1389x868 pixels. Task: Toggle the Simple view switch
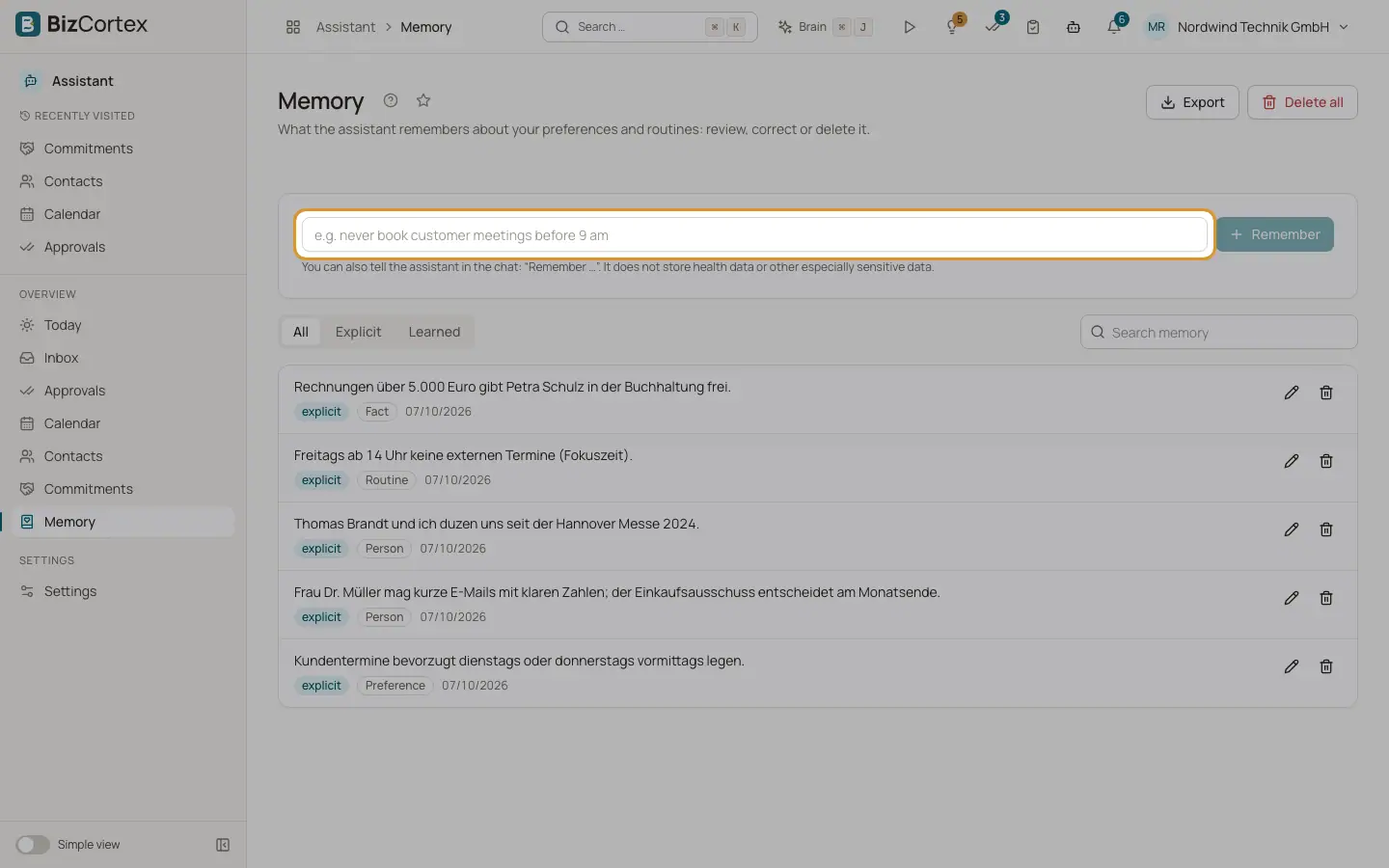[33, 845]
